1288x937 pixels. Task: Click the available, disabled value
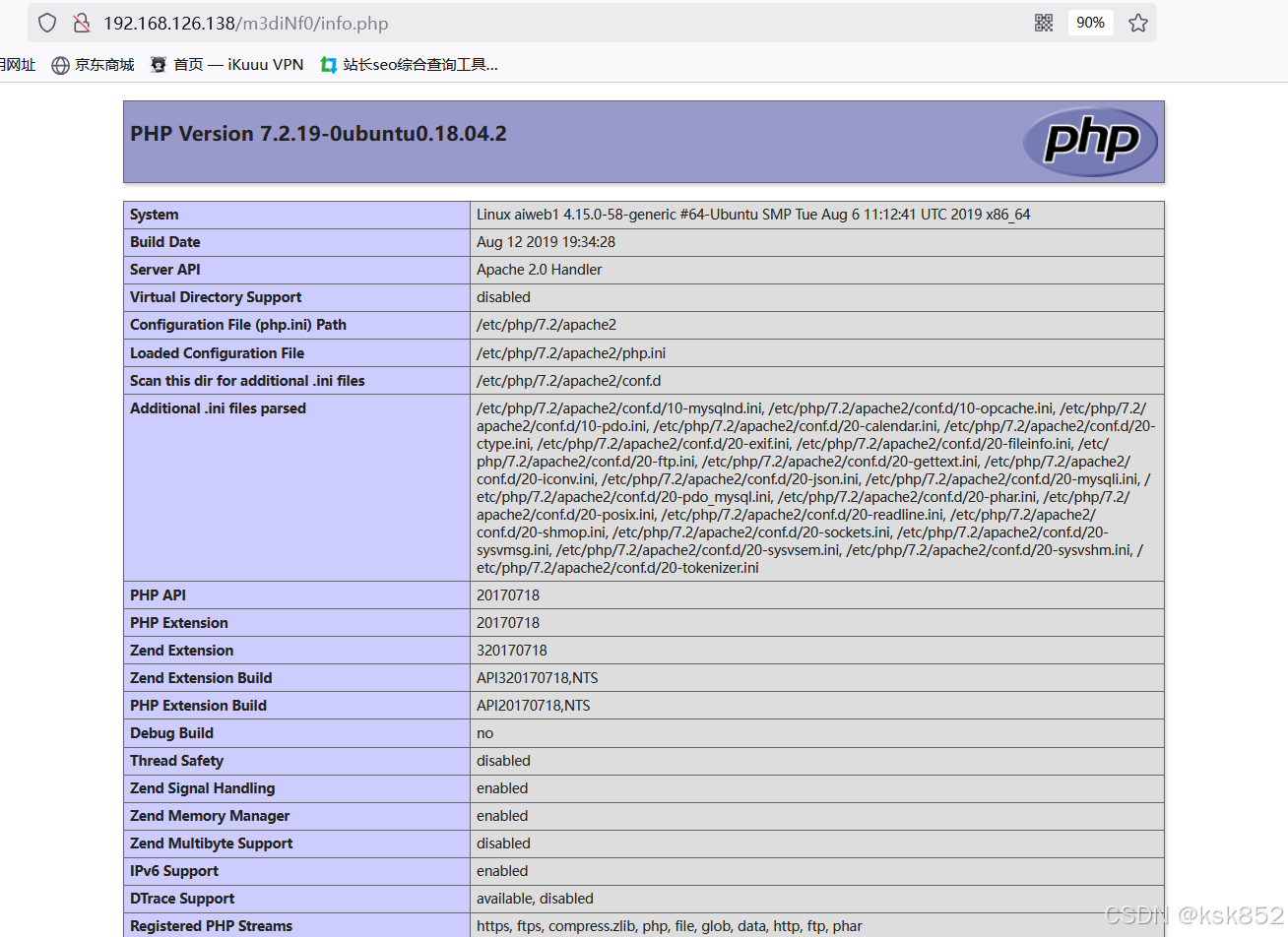point(535,899)
